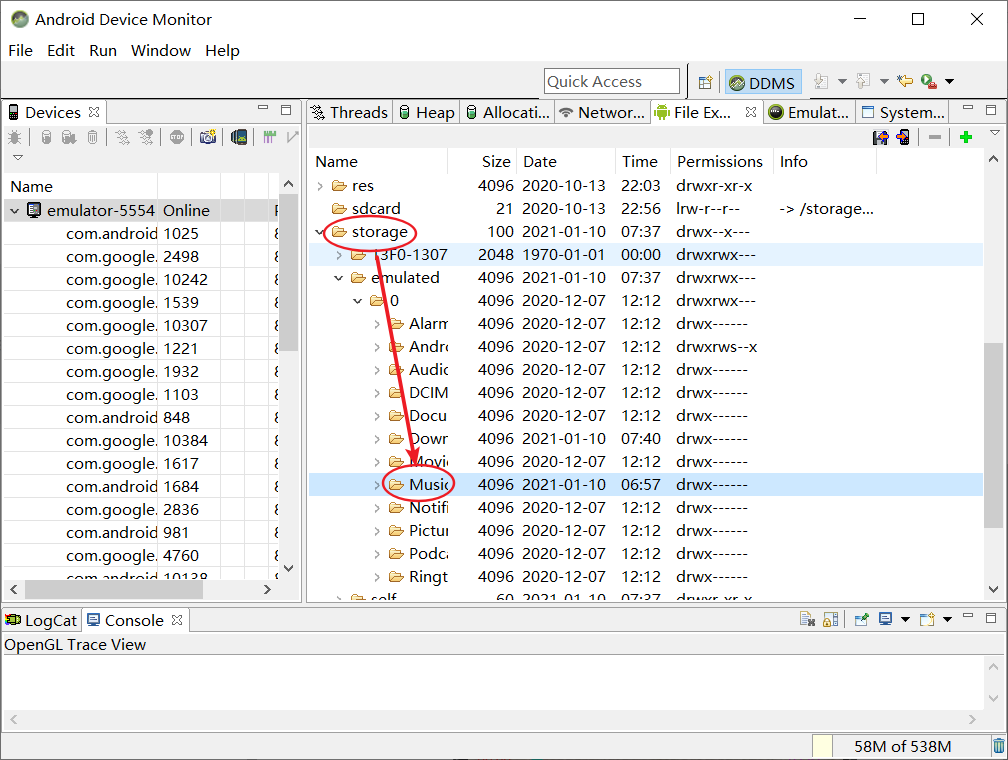
Task: Click the yellow back-arrow toolbar icon
Action: click(x=905, y=81)
